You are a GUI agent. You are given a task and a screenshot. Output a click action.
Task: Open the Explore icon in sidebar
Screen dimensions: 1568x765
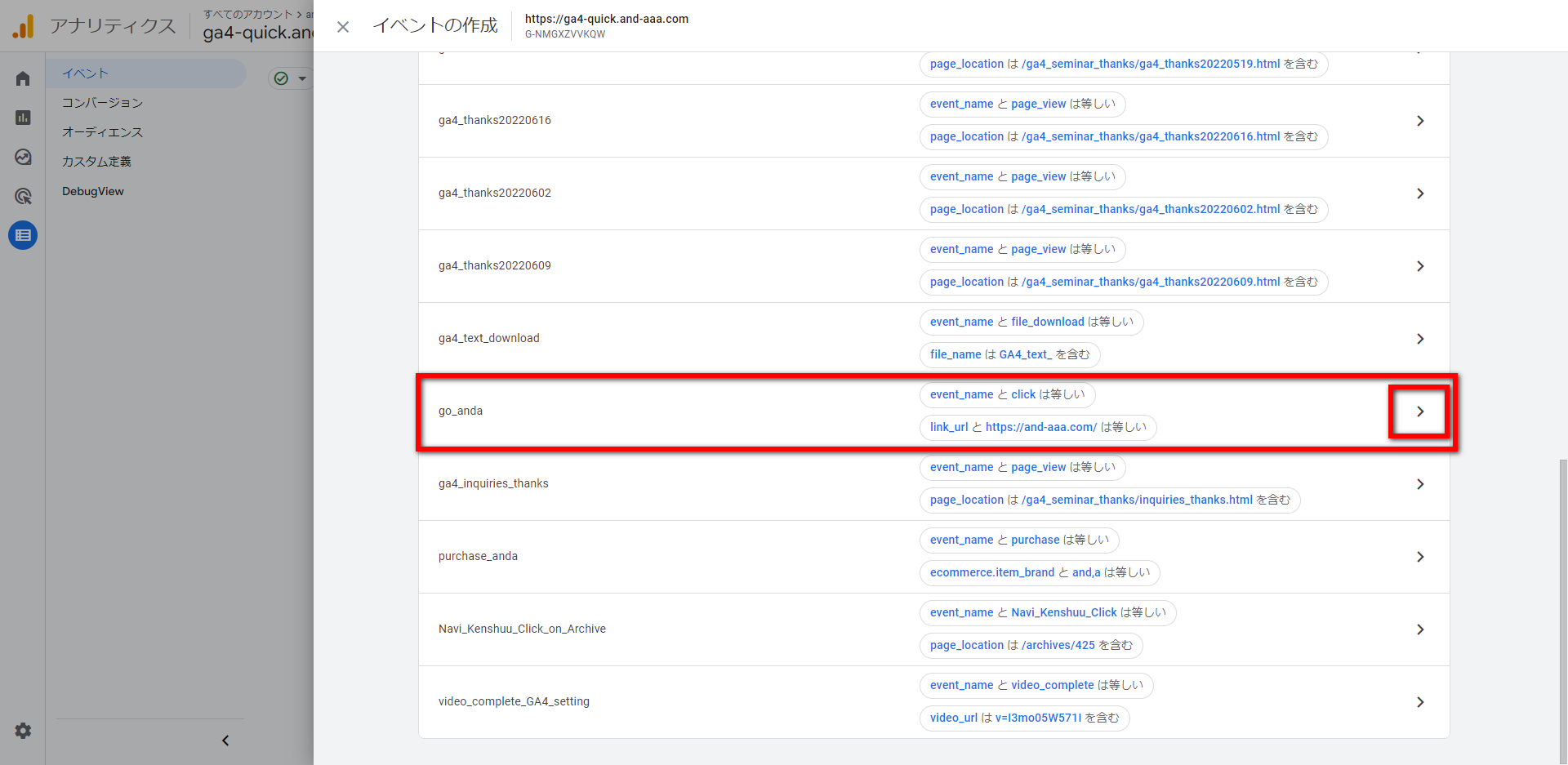coord(23,157)
